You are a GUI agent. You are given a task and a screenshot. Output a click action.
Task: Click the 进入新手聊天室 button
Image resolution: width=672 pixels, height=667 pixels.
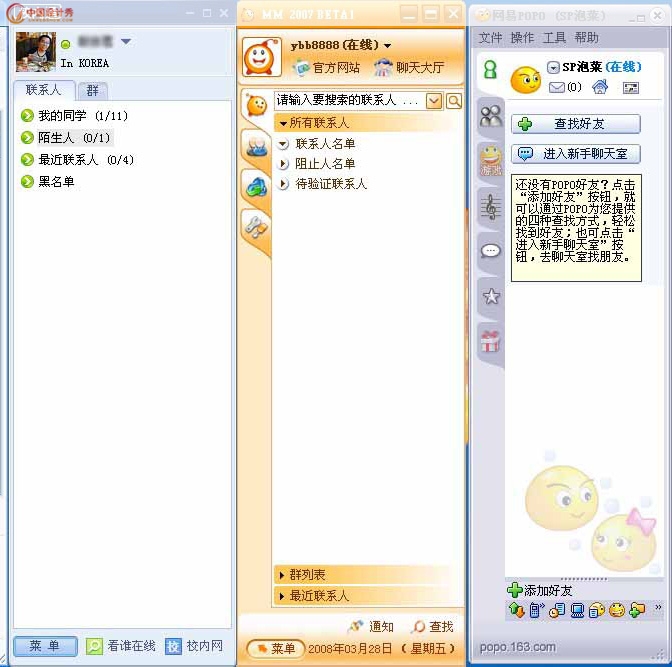click(x=576, y=153)
